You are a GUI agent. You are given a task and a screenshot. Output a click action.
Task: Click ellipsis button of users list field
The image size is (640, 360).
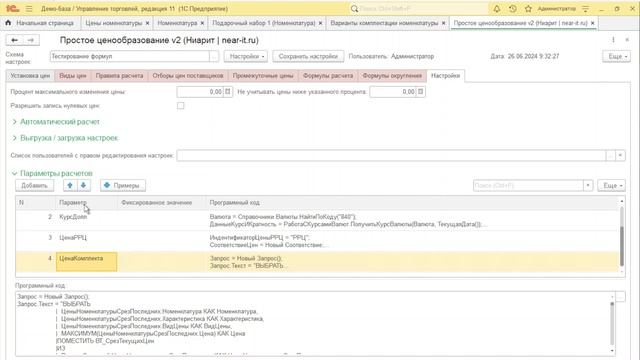point(610,156)
